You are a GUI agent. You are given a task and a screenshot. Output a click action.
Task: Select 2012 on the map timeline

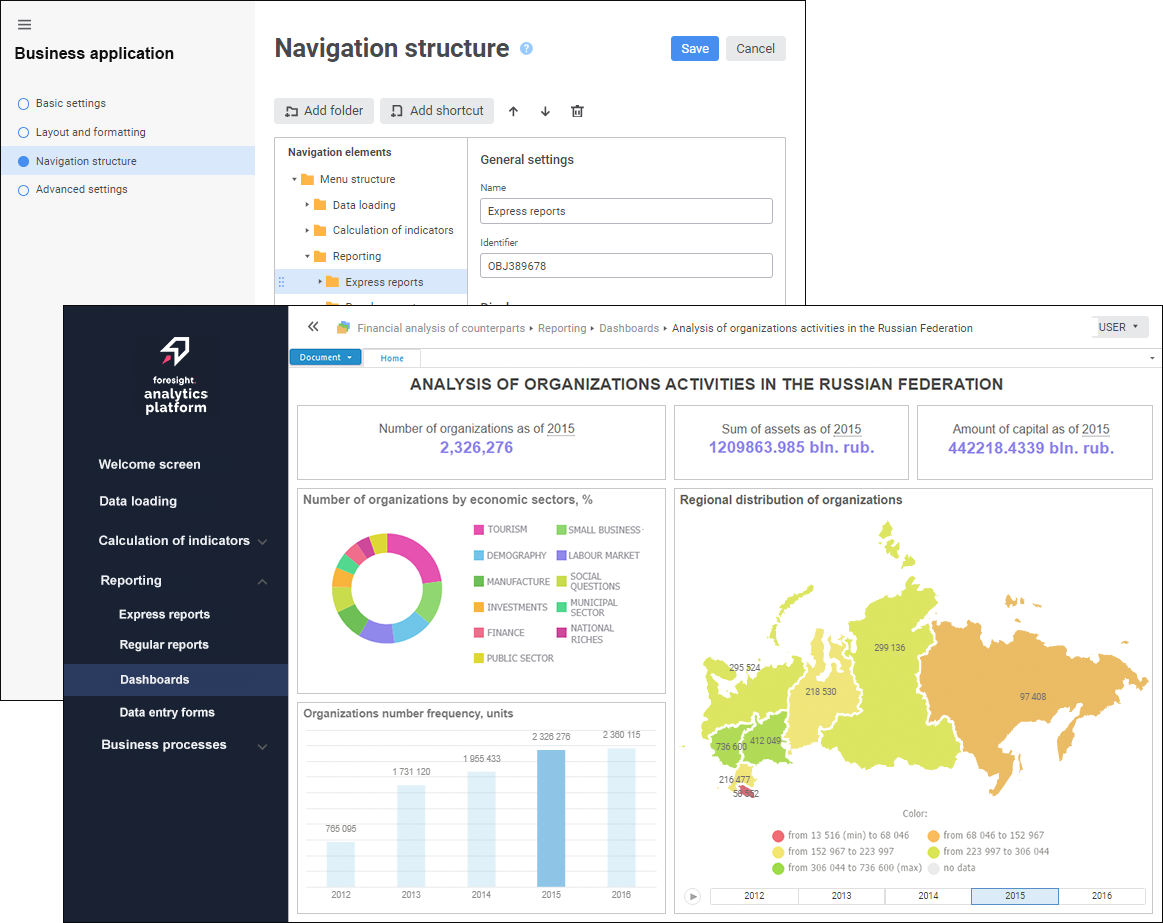click(x=754, y=896)
